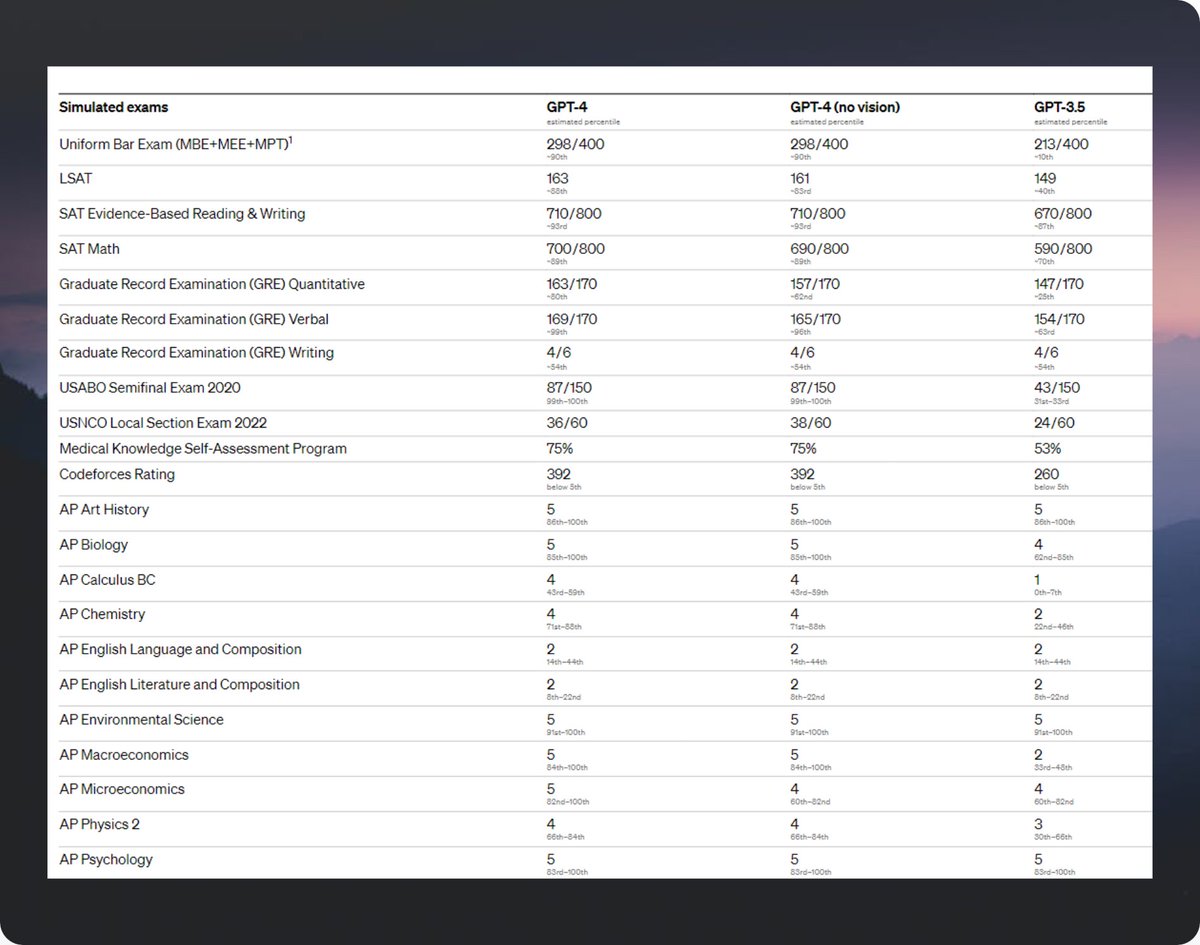Select the "700/800" SAT Math score
Screen dimensions: 1200x945
click(x=574, y=249)
